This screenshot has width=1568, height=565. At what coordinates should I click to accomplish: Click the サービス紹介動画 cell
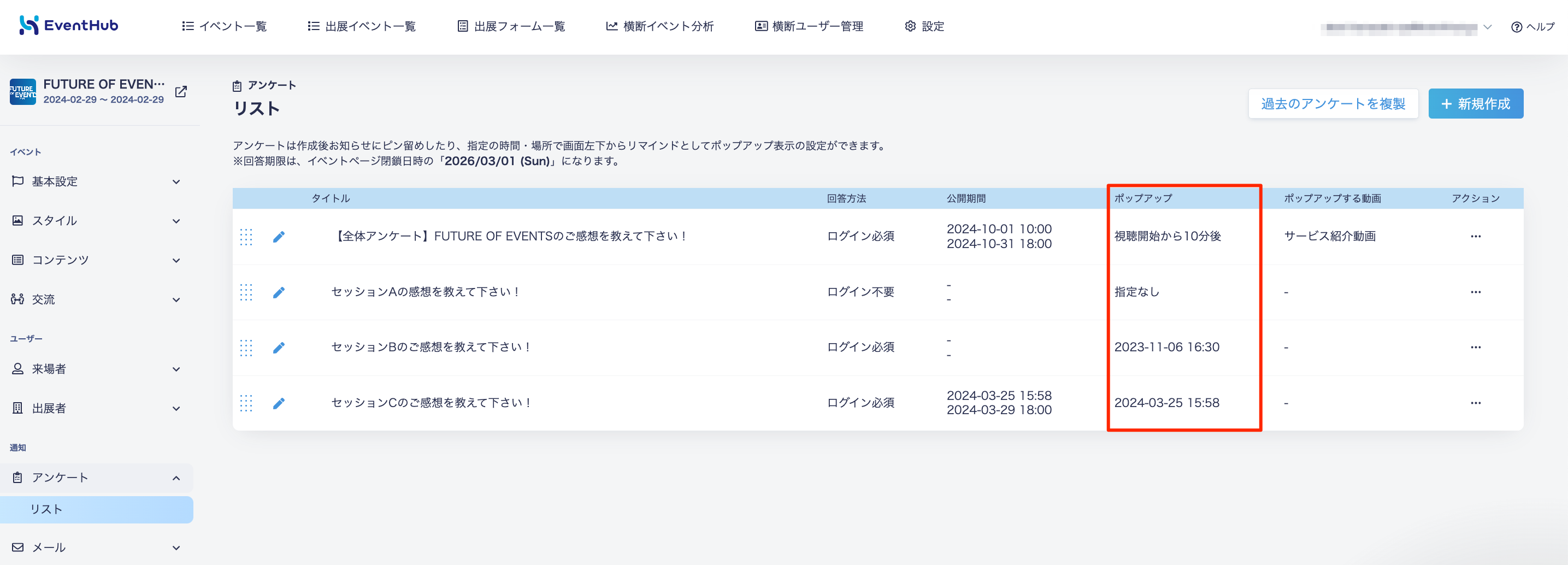tap(1330, 236)
